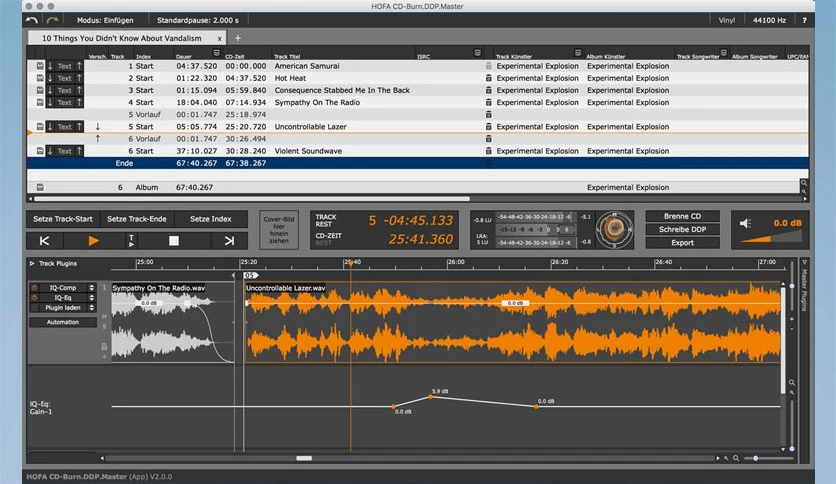Screen dimensions: 836x484
Task: Click Setze Track-Start button
Action: (x=63, y=219)
